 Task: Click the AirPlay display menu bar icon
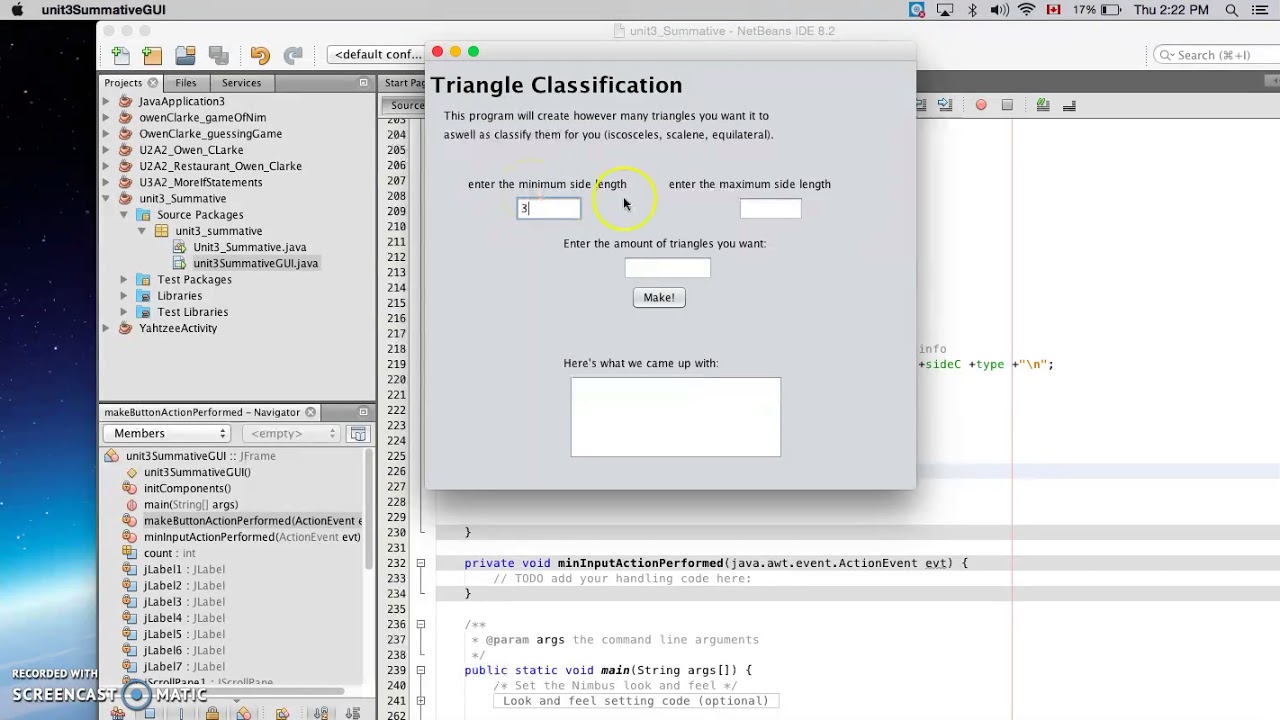(x=945, y=10)
